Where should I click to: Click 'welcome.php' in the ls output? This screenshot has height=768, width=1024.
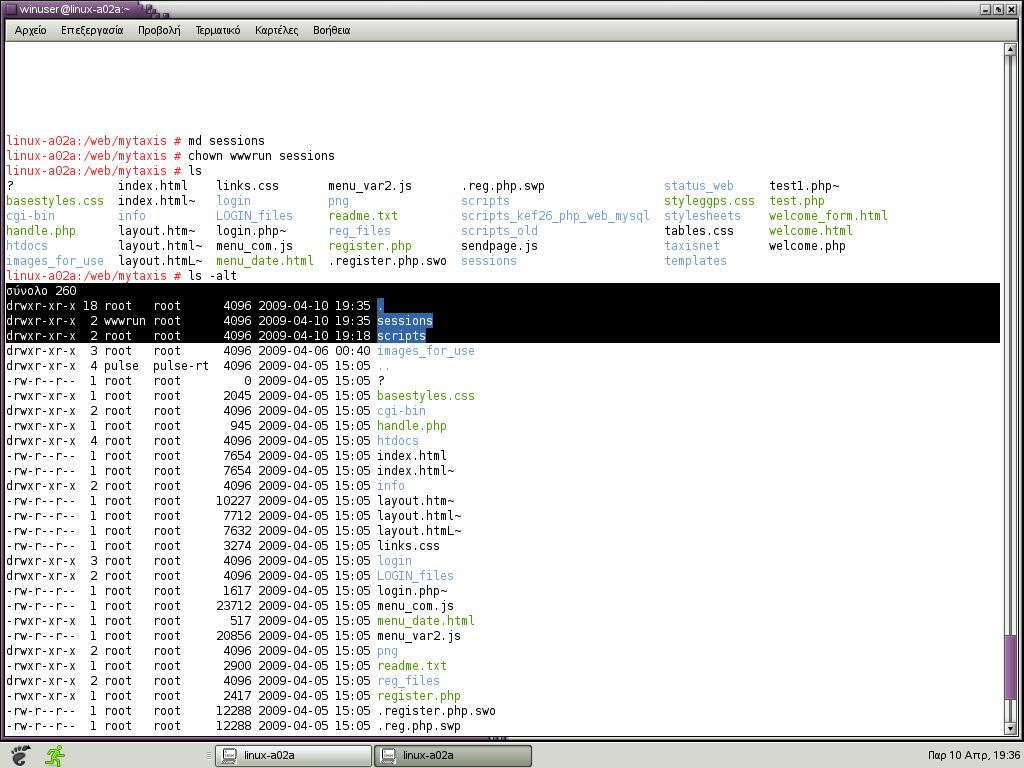click(x=807, y=246)
